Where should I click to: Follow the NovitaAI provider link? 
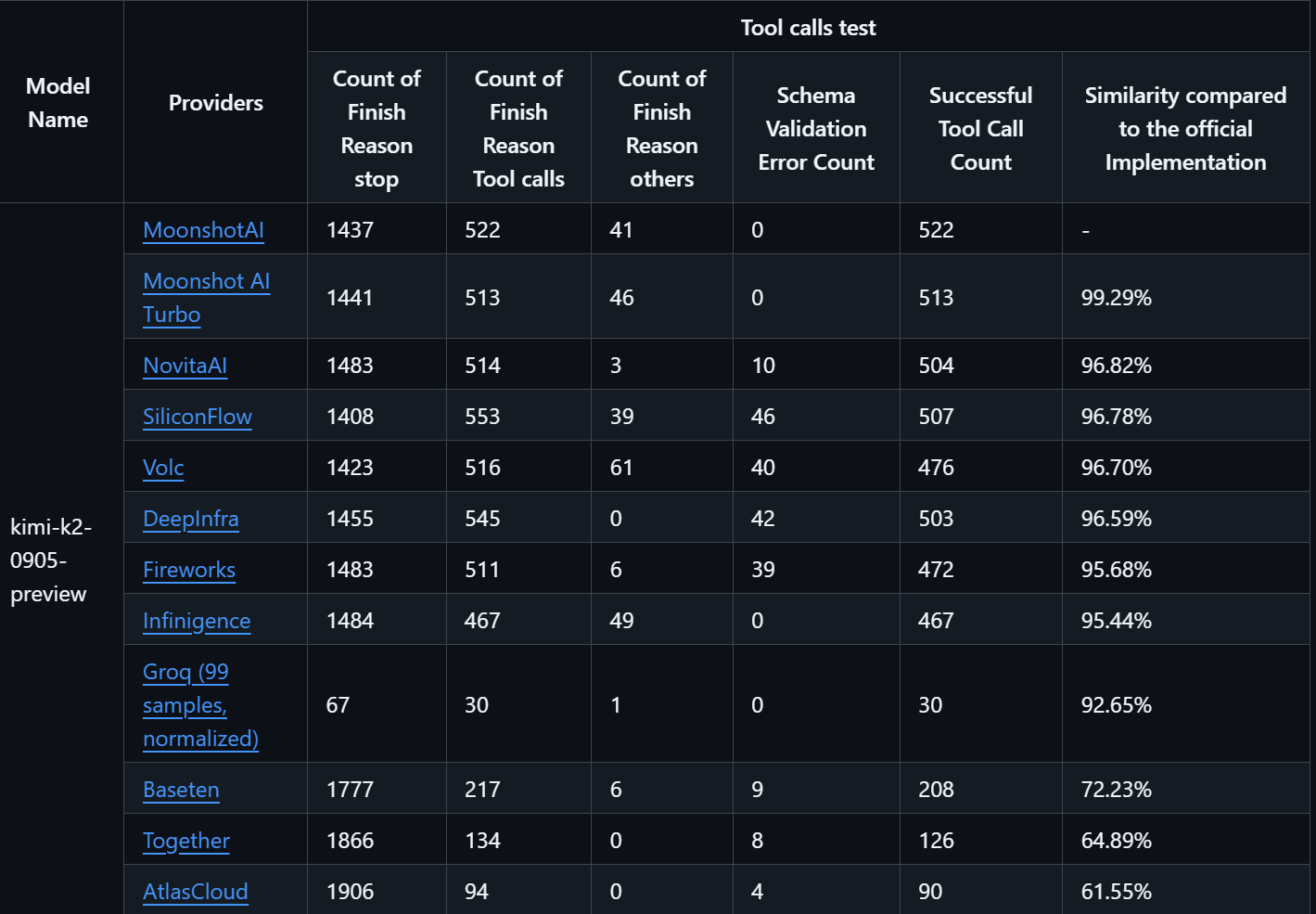point(185,366)
